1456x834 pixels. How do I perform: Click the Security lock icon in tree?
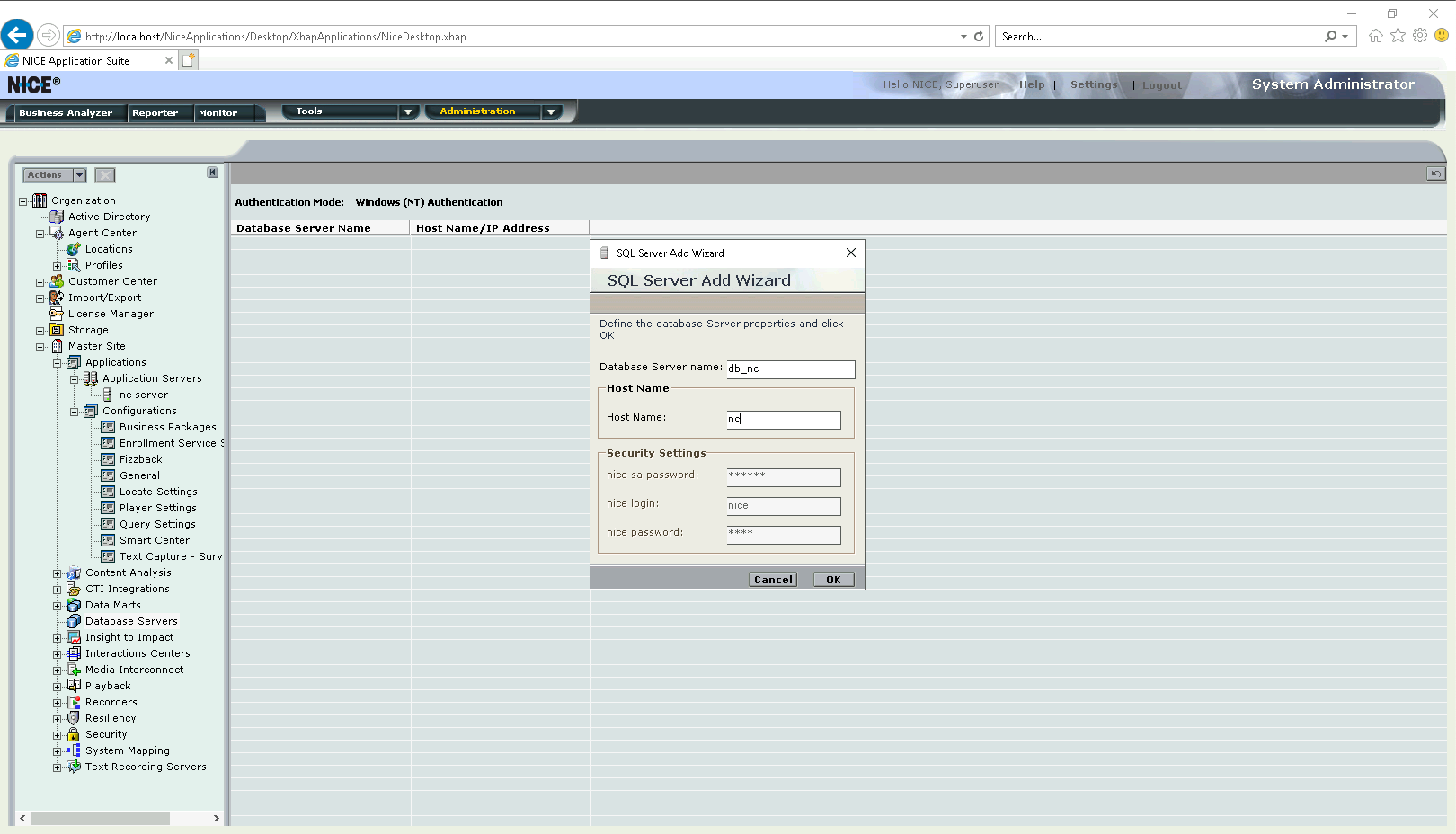tap(74, 734)
